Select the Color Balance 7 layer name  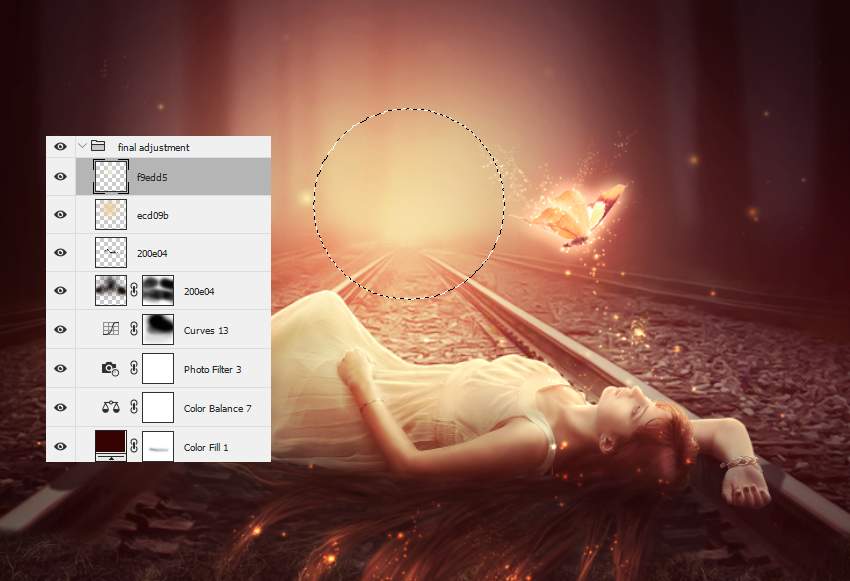217,408
